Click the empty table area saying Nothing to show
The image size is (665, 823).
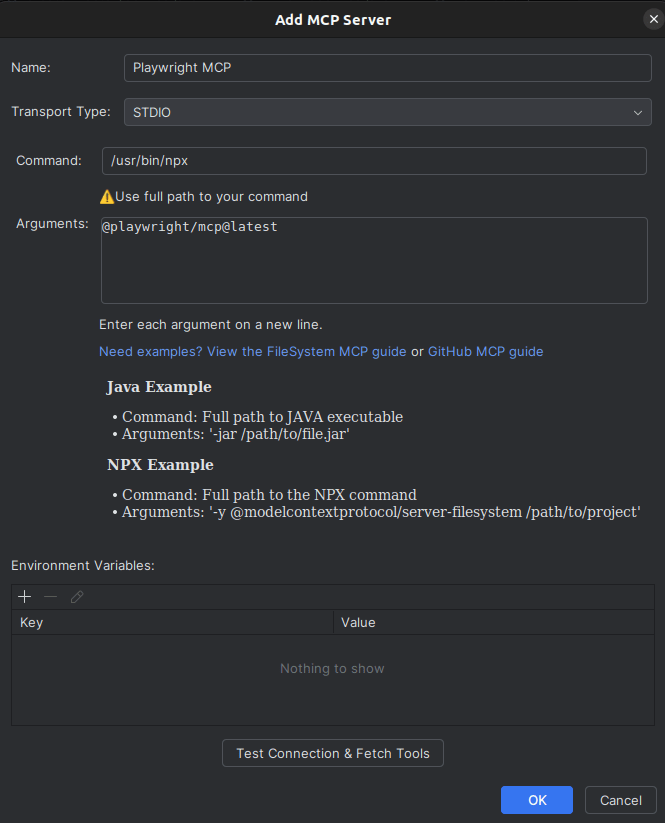coord(332,669)
